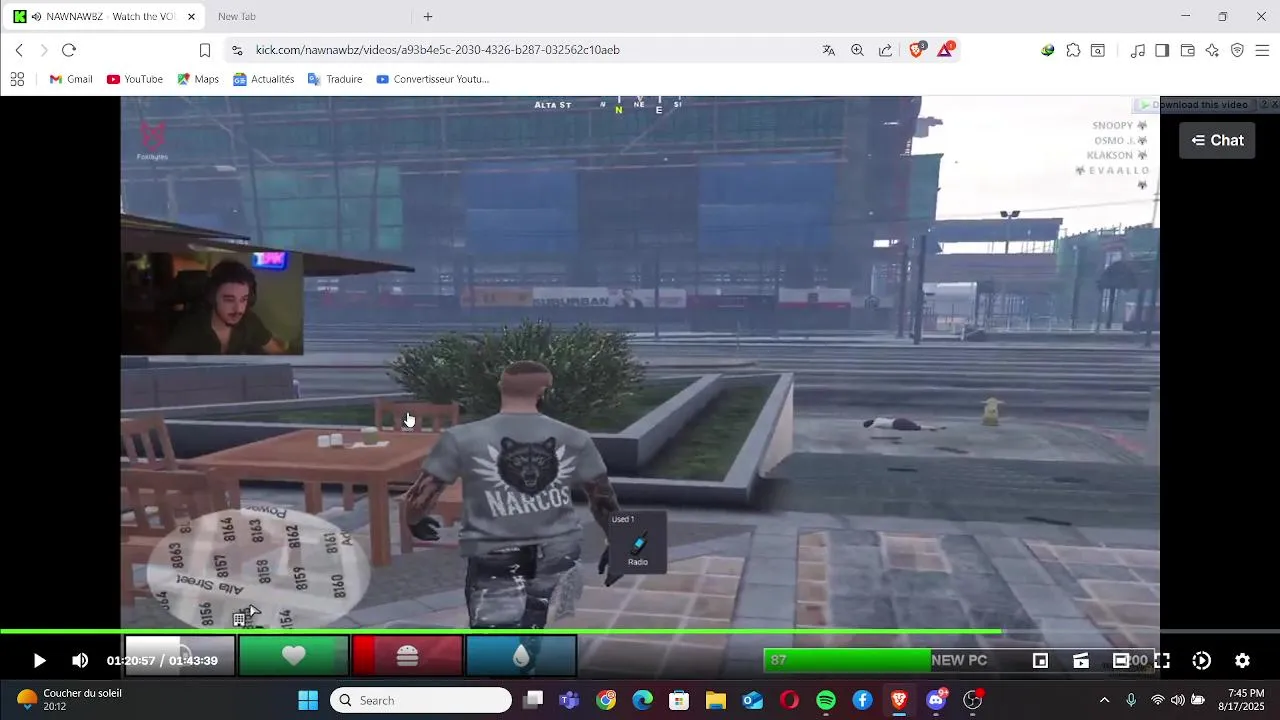Open the extensions puzzle icon
This screenshot has width=1280, height=720.
pyautogui.click(x=1073, y=50)
